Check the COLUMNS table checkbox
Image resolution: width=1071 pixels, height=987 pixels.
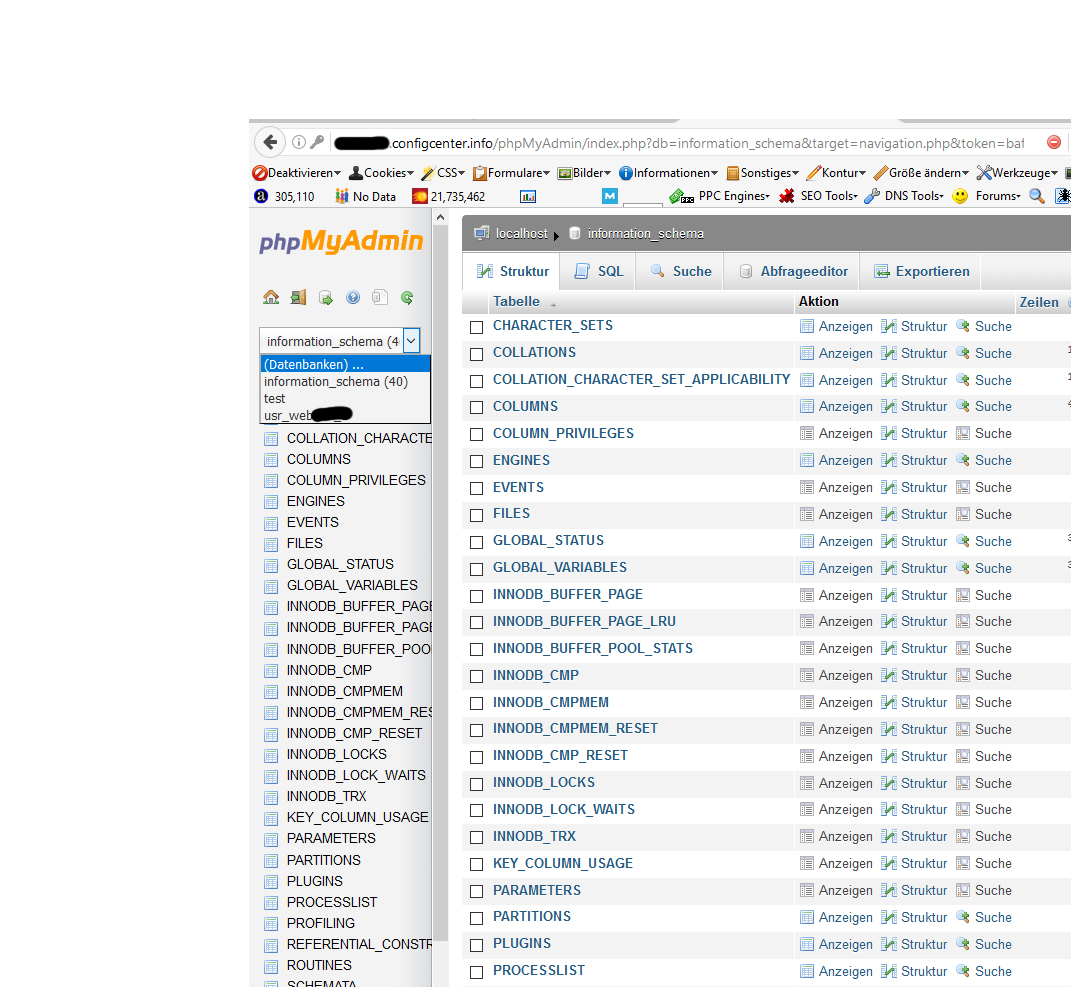(477, 408)
